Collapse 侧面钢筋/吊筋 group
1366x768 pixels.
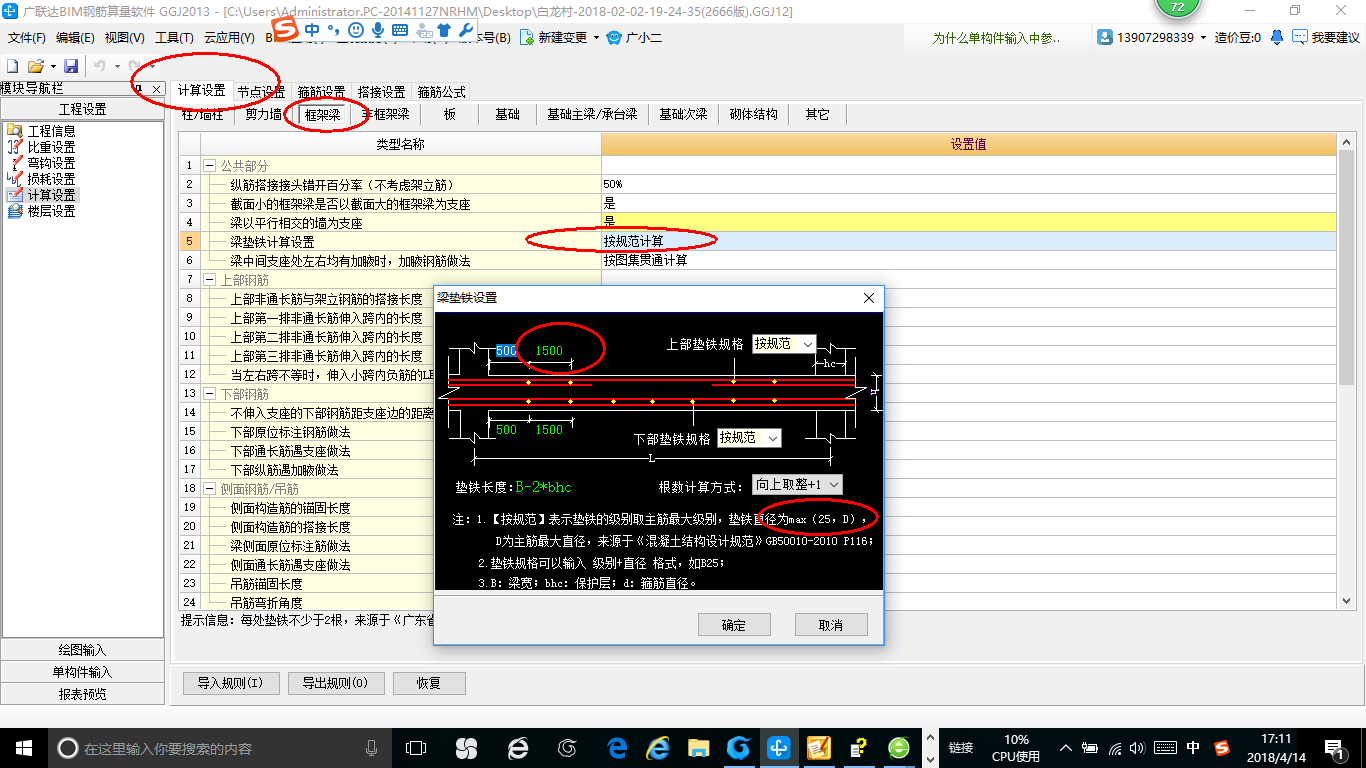click(210, 489)
